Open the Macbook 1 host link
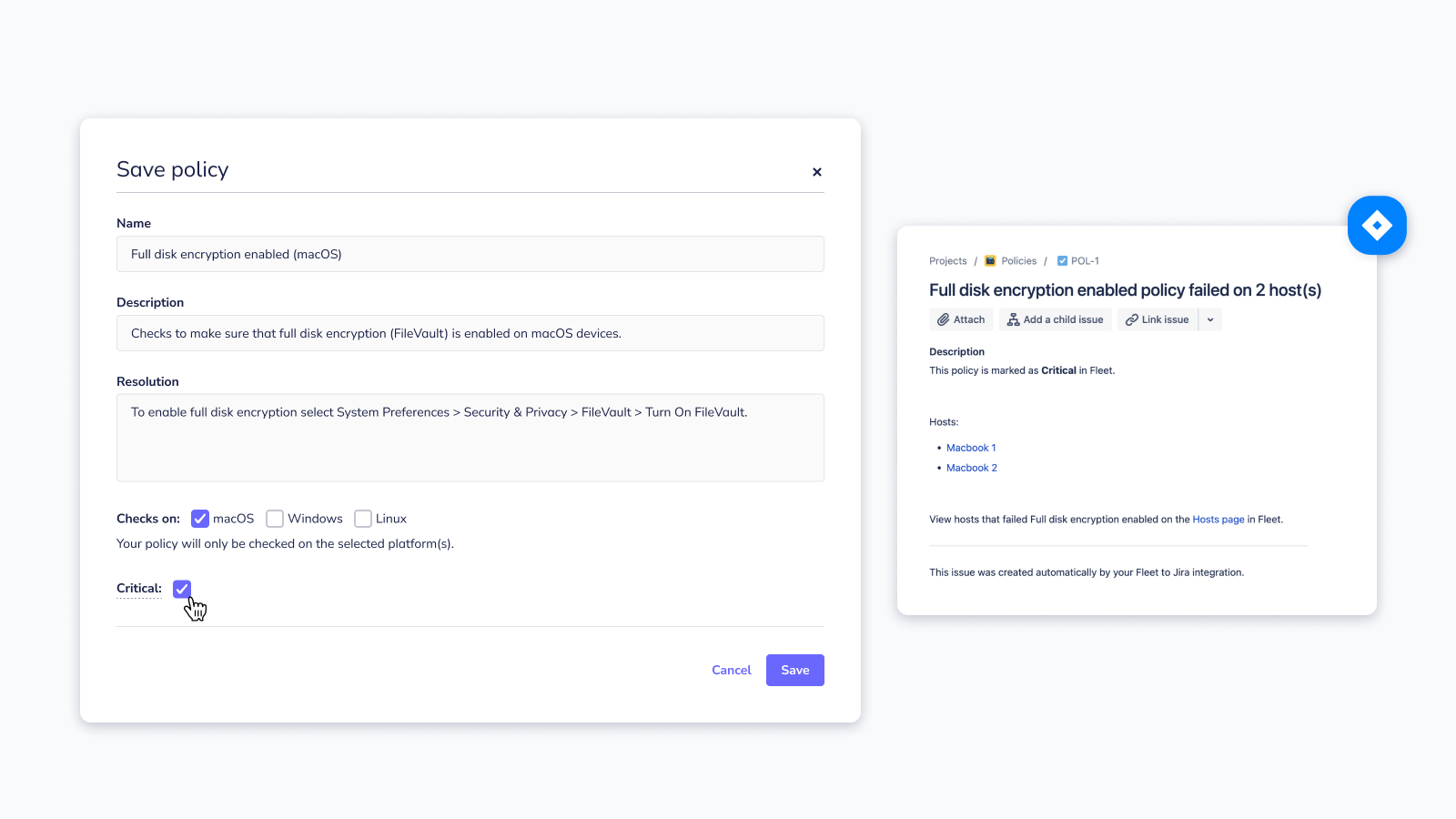Screen dimensions: 1456x819 (971, 448)
